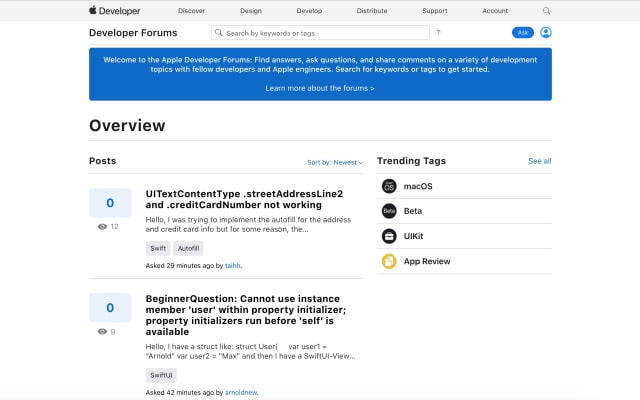The image size is (640, 400).
Task: Click the Apple Developer logo
Action: [x=114, y=10]
